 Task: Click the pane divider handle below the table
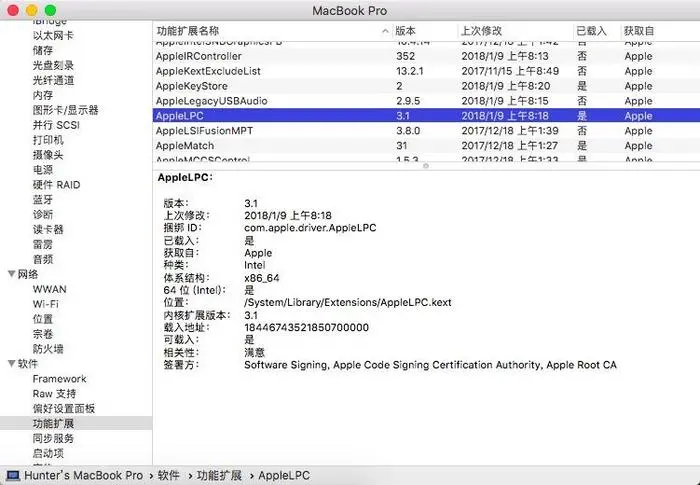[x=425, y=166]
